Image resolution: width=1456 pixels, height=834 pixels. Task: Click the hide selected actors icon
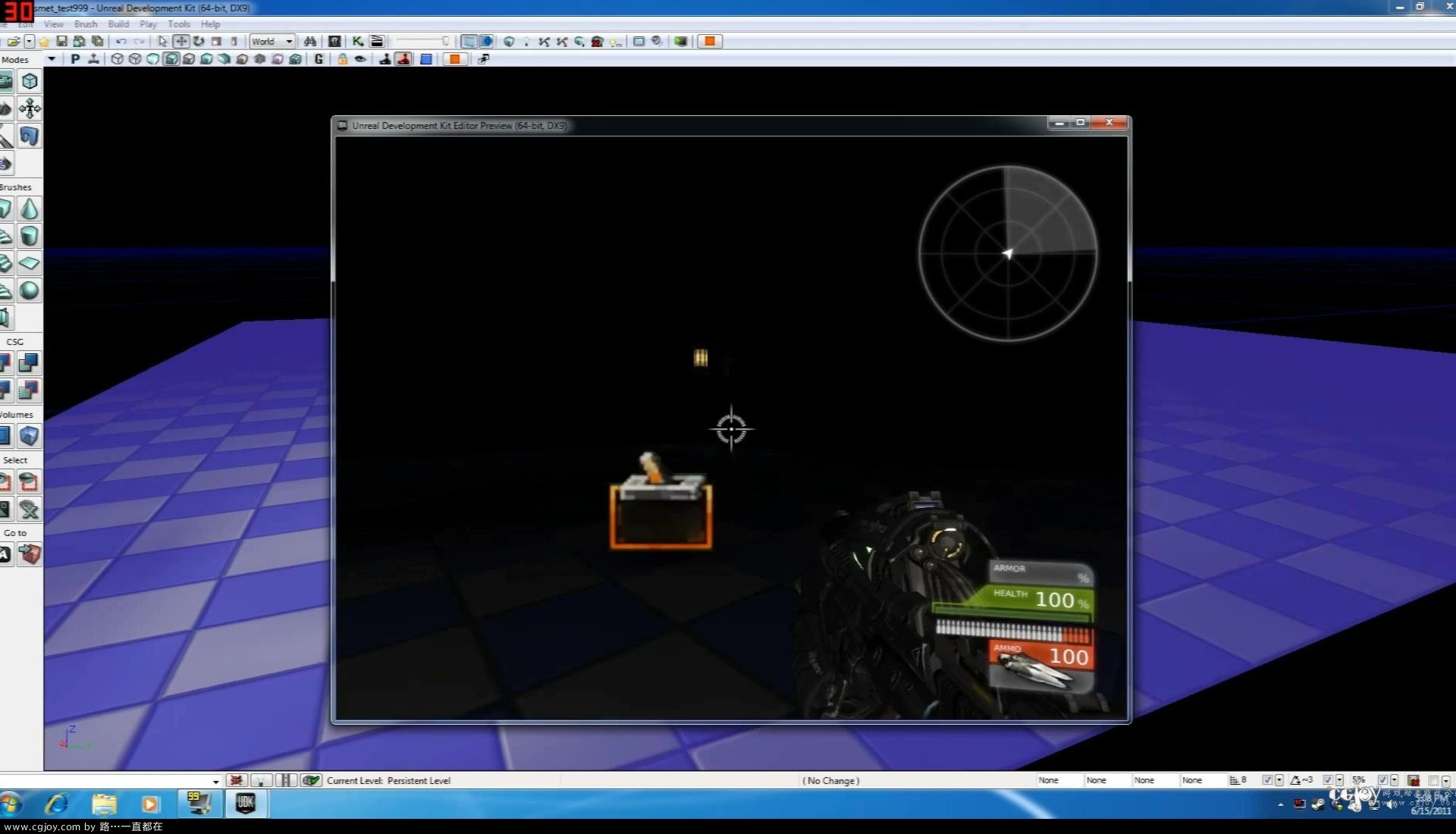[30, 481]
